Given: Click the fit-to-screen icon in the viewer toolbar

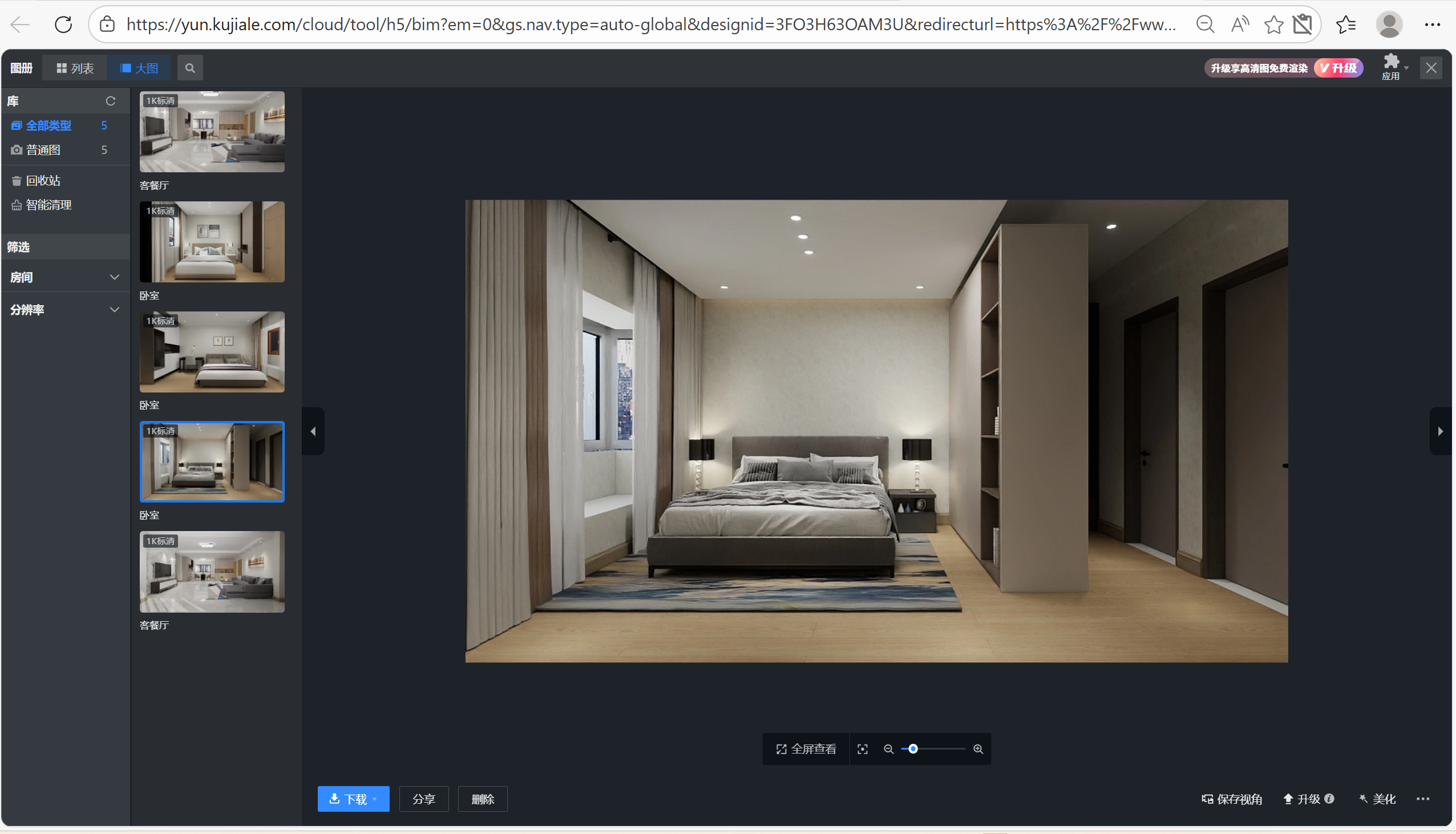Looking at the screenshot, I should tap(863, 749).
